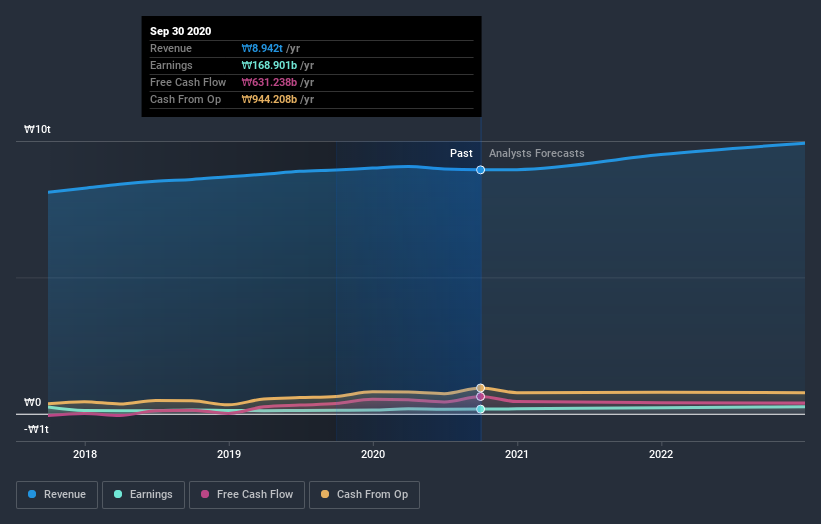Click the 'Cash From Op' row label in tooltip
Viewport: 821px width, 524px height.
185,99
